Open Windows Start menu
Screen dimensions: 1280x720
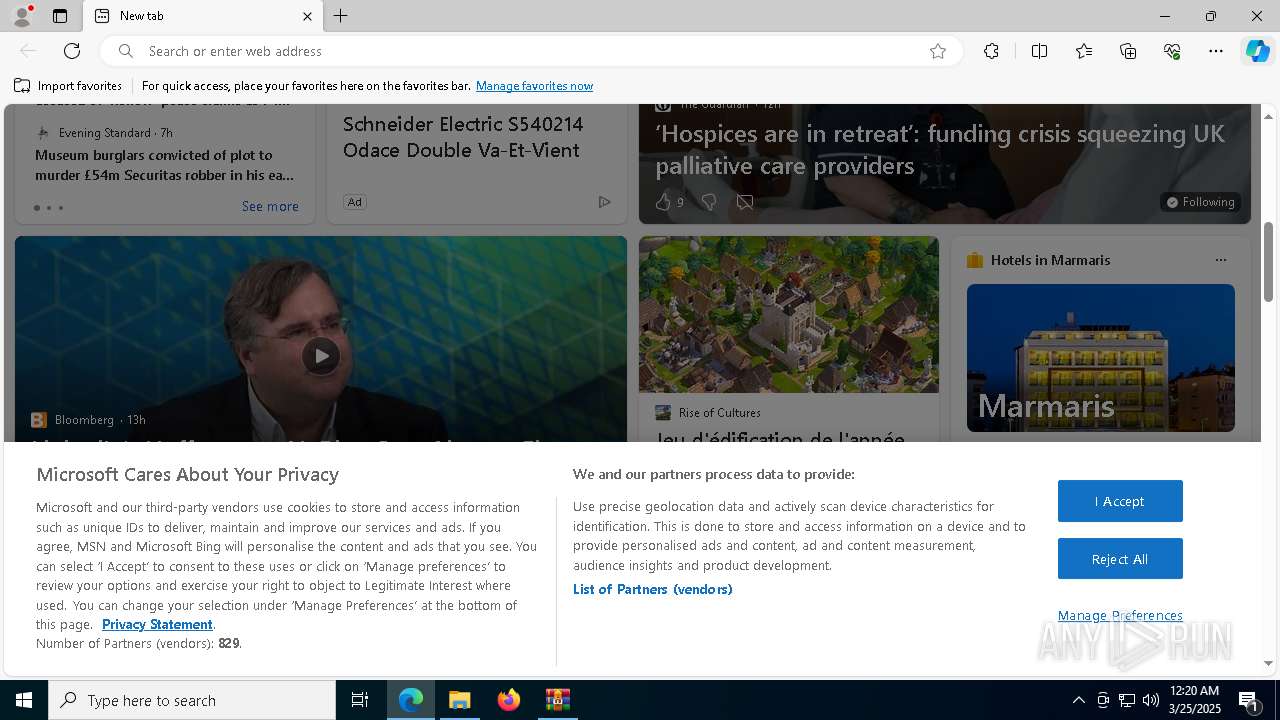click(24, 700)
